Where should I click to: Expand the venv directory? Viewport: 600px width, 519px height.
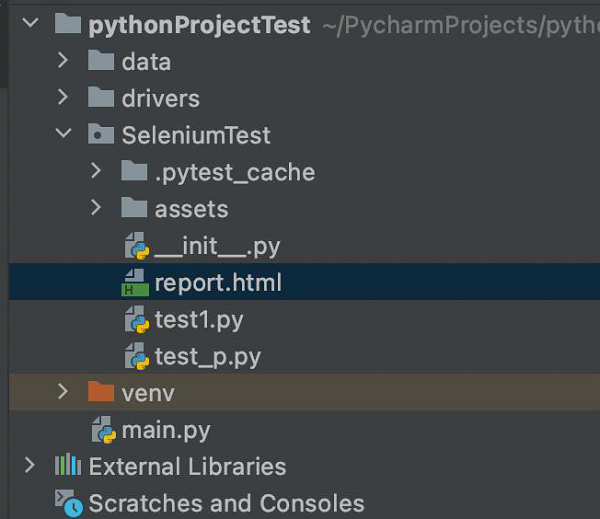[63, 393]
